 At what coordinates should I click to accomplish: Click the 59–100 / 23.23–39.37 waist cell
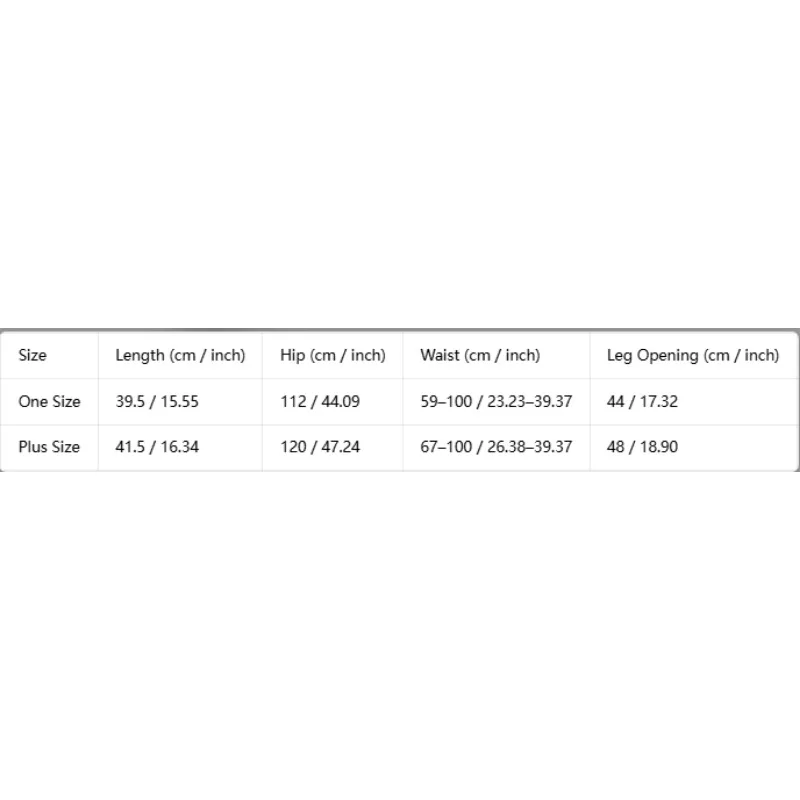coord(496,402)
